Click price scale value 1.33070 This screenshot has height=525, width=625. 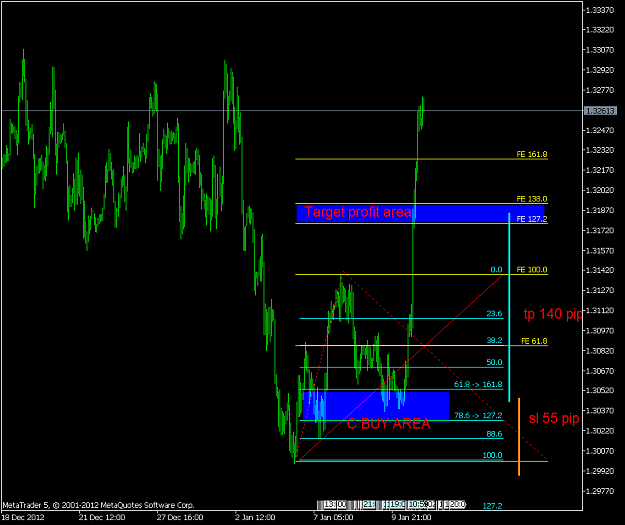600,50
